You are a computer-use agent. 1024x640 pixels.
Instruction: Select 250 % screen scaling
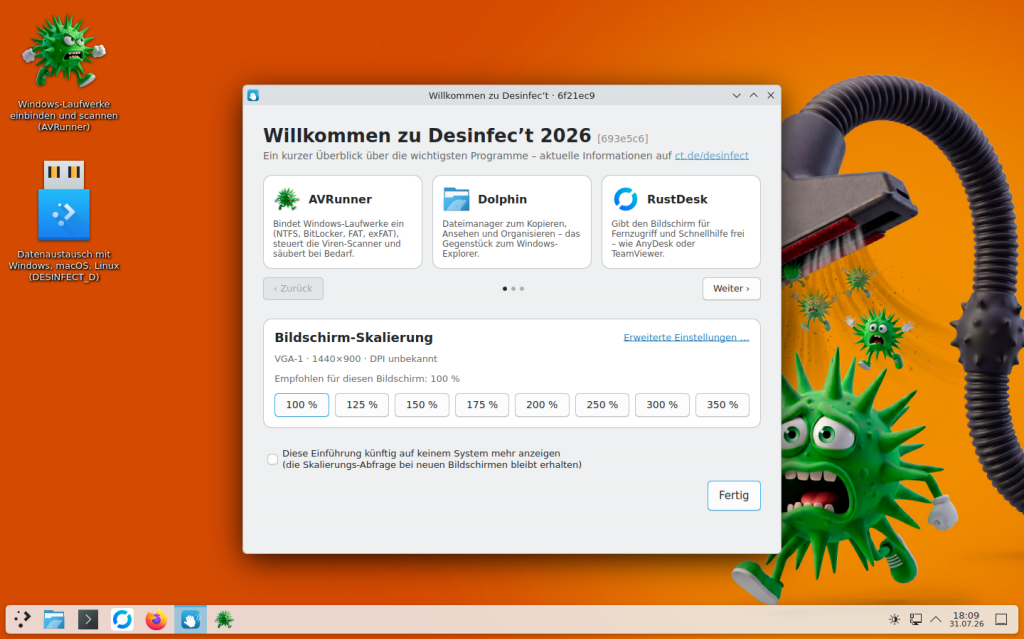602,405
